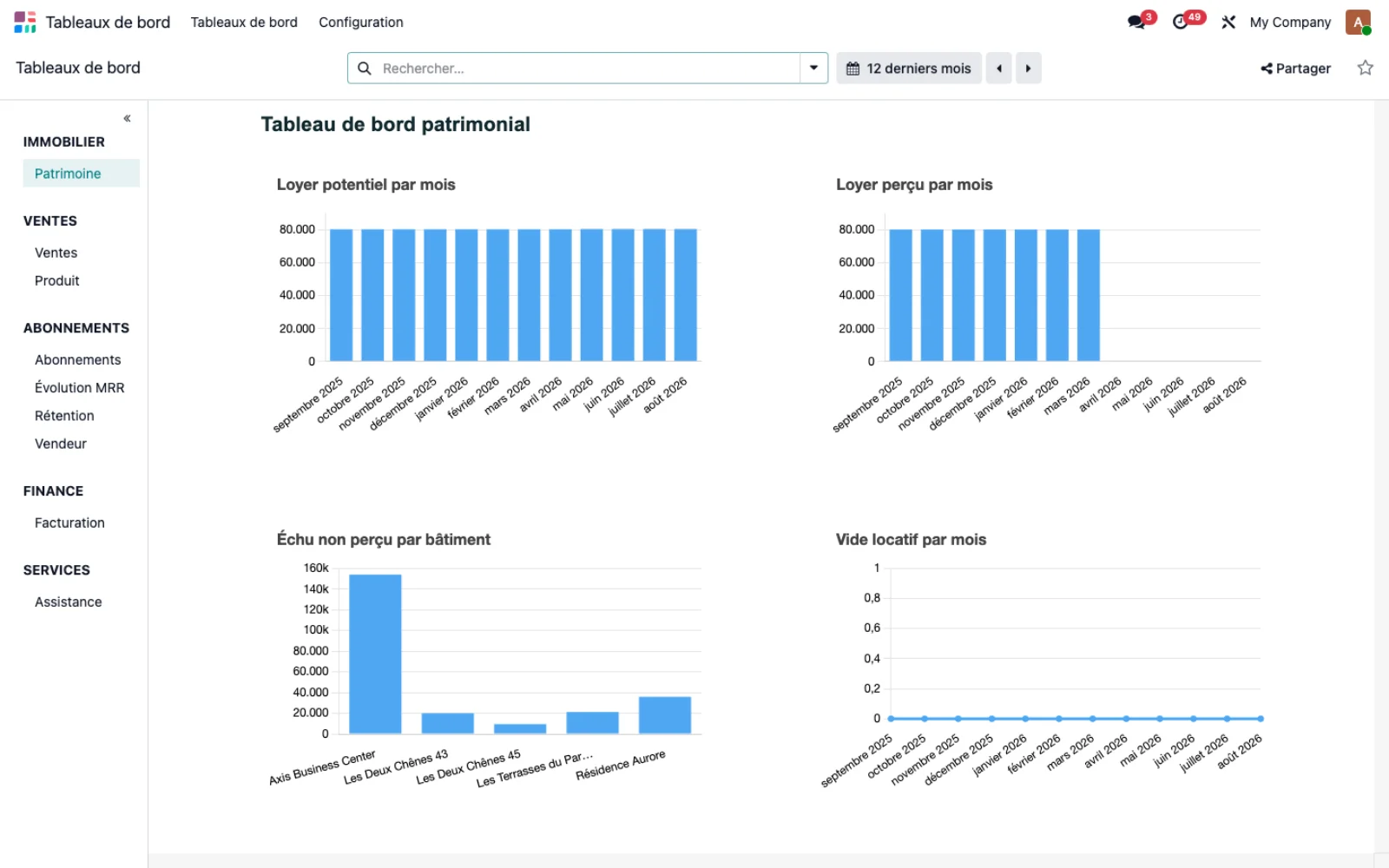
Task: Open the user avatar menu
Action: coord(1358,22)
